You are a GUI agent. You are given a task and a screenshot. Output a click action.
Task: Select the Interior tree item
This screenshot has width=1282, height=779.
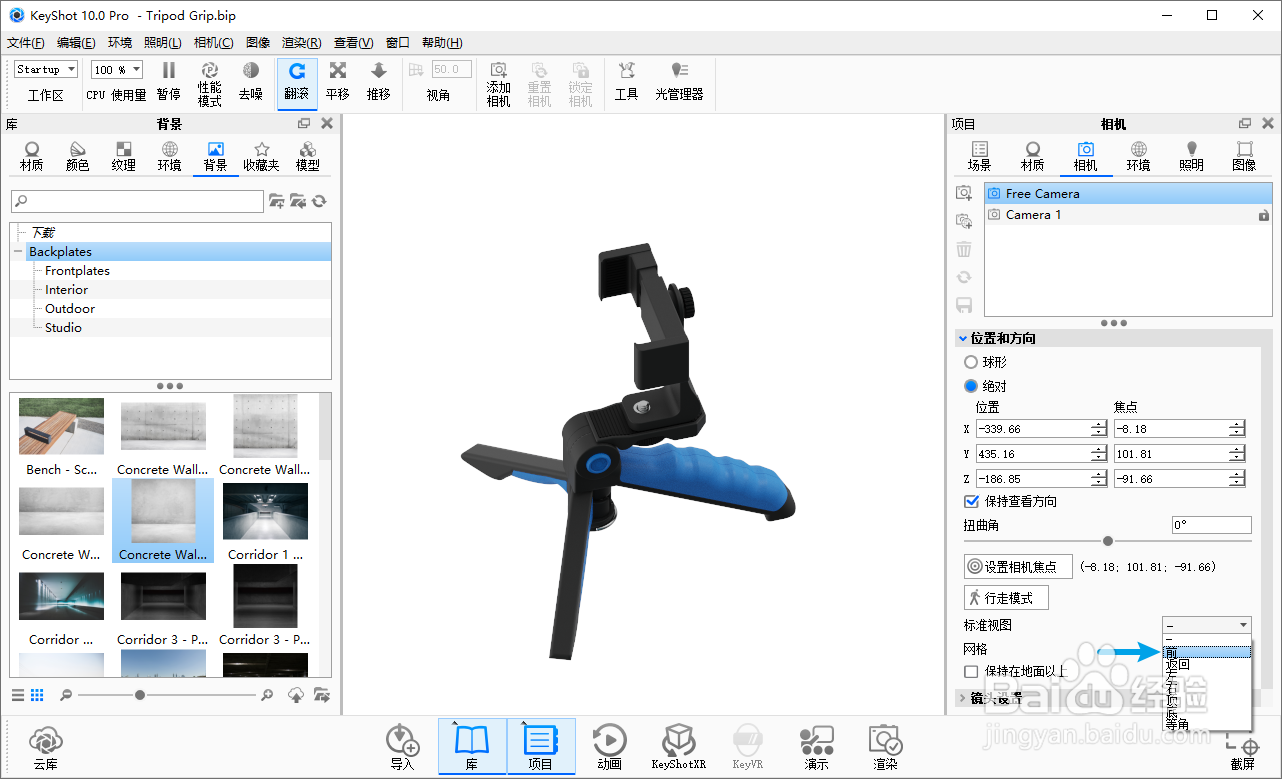[x=66, y=290]
